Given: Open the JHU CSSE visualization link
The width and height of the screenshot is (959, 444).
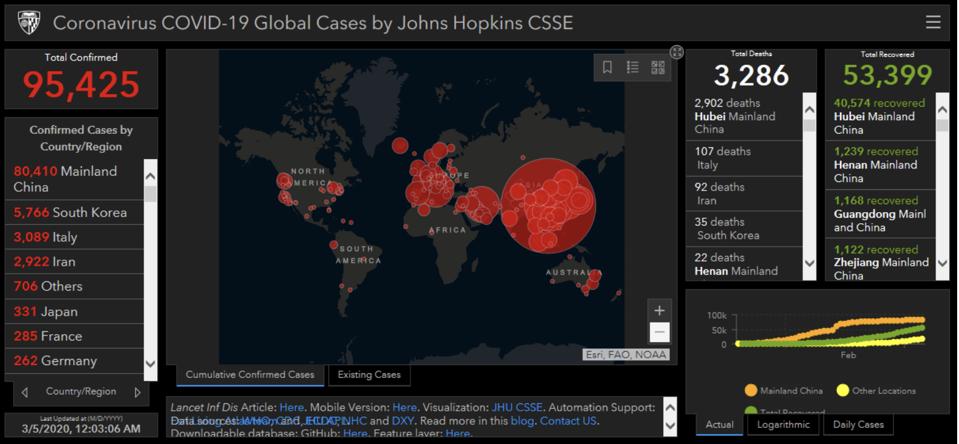Looking at the screenshot, I should (x=517, y=407).
